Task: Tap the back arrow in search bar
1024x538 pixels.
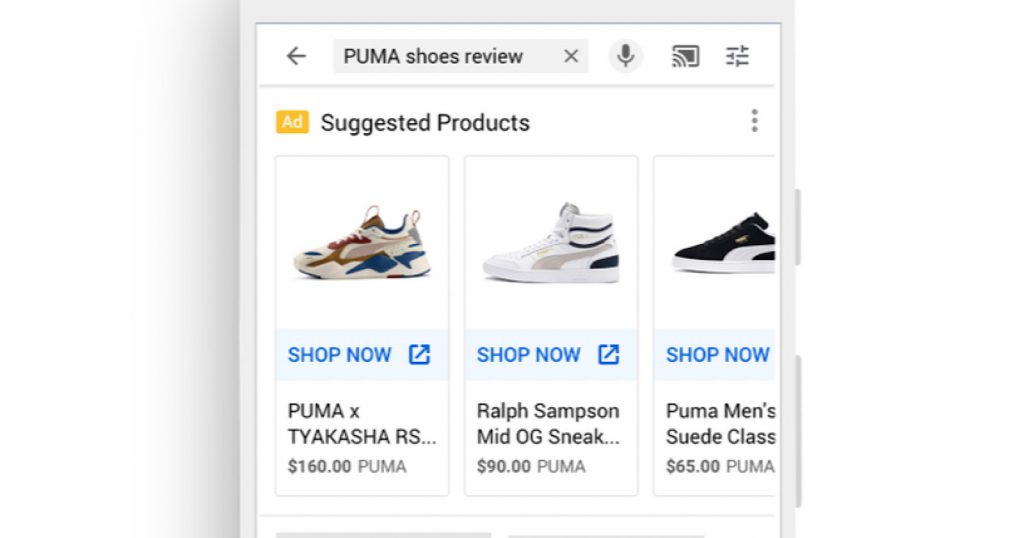Action: [x=296, y=56]
